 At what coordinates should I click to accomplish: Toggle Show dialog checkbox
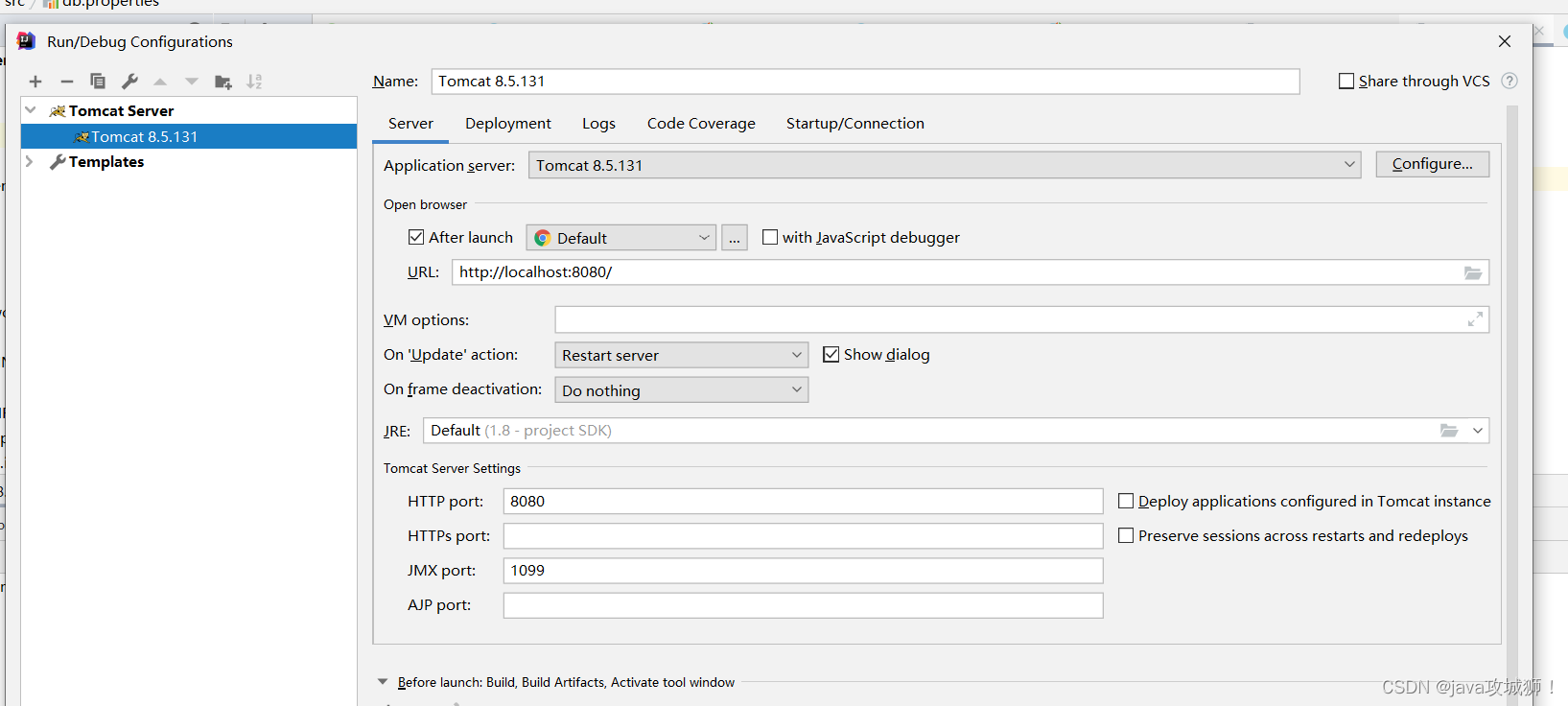831,355
